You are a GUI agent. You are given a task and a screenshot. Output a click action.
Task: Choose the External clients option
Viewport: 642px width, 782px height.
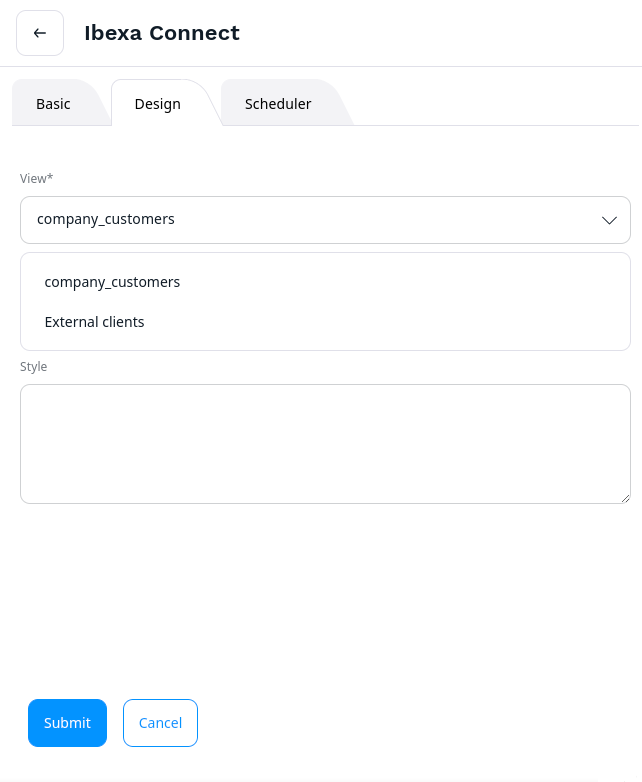[x=95, y=322]
